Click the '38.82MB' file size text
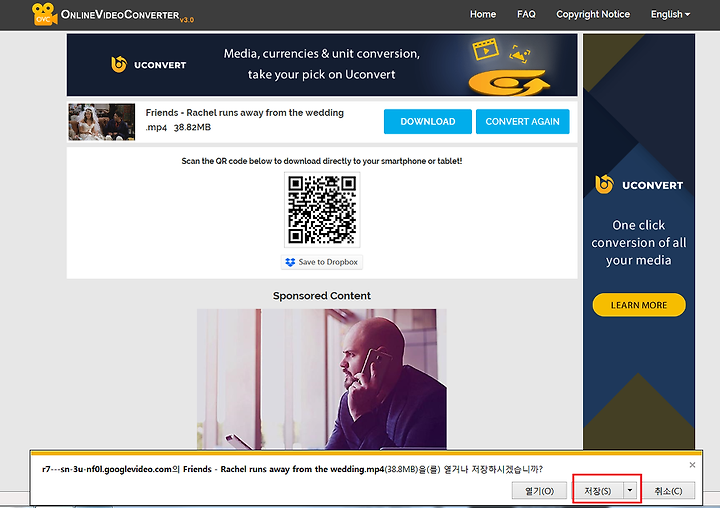 [x=192, y=127]
